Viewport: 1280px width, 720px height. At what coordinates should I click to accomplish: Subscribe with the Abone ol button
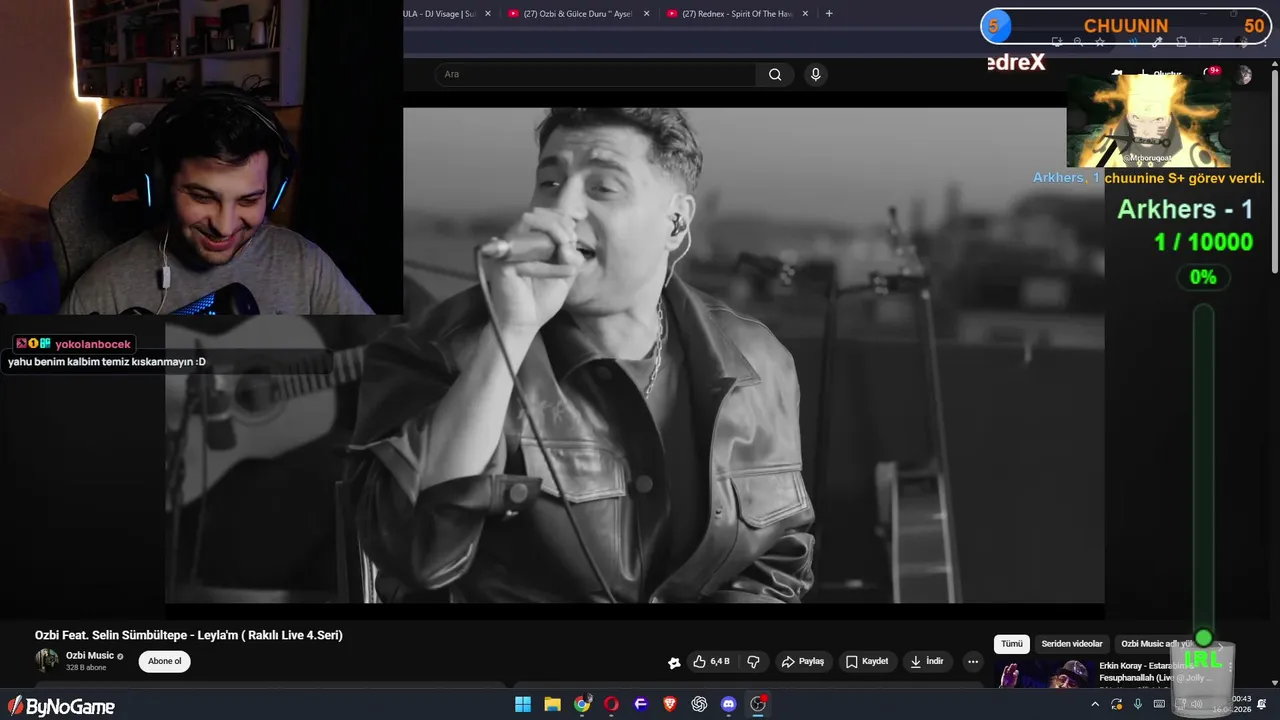[x=165, y=661]
